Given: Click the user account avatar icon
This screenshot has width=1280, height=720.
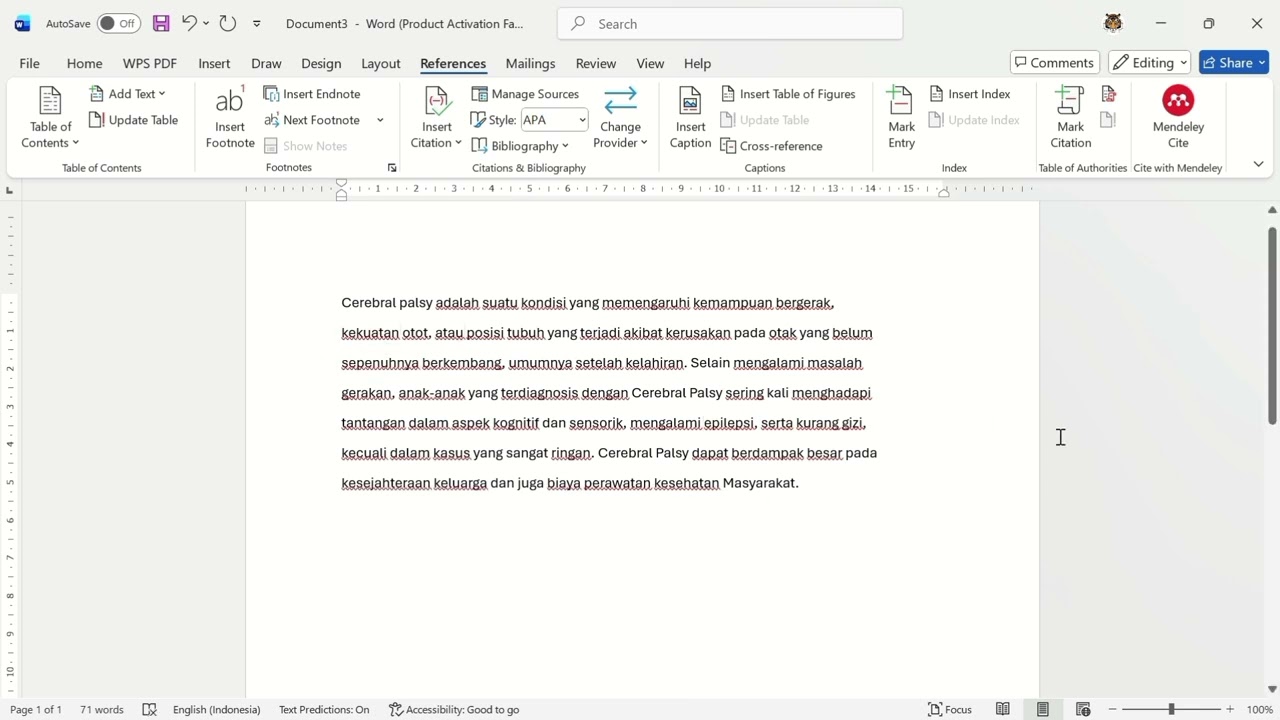Looking at the screenshot, I should click(1113, 23).
